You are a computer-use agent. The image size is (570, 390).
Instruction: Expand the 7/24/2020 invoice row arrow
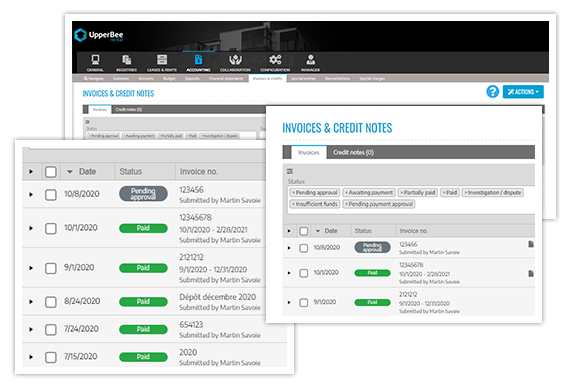click(x=31, y=329)
